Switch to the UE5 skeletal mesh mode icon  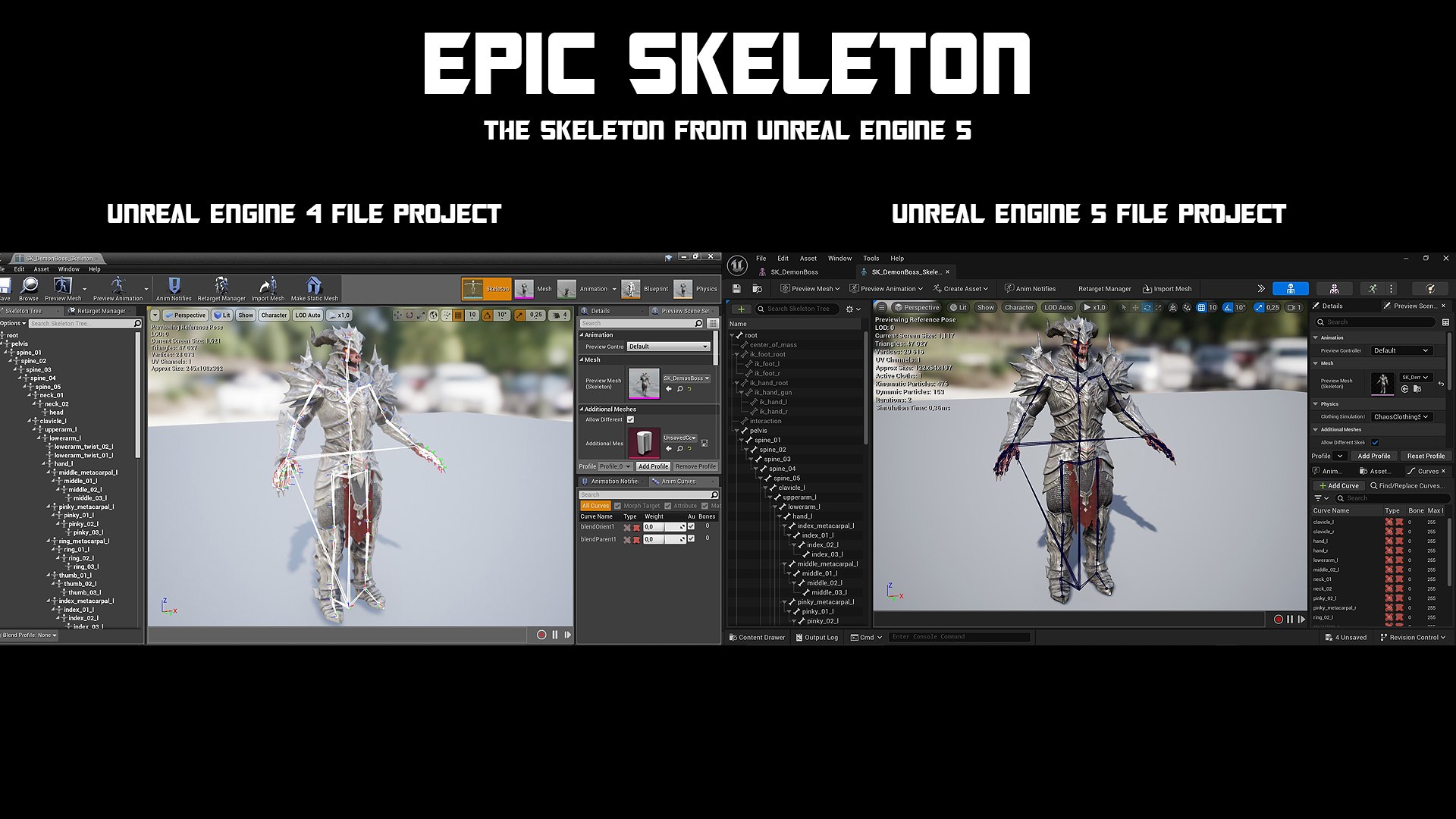pos(1334,289)
